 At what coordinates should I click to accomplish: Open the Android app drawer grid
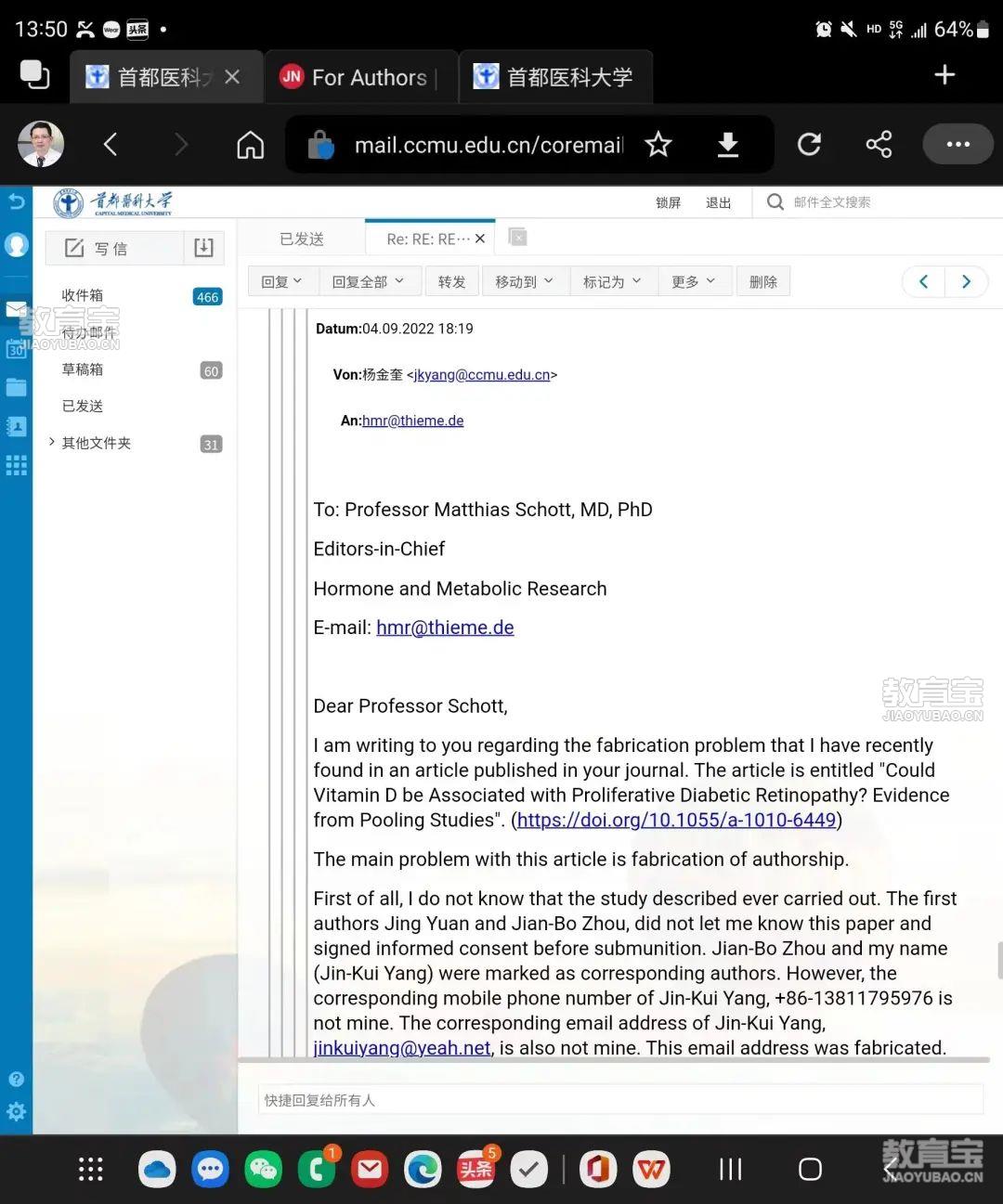click(90, 1170)
